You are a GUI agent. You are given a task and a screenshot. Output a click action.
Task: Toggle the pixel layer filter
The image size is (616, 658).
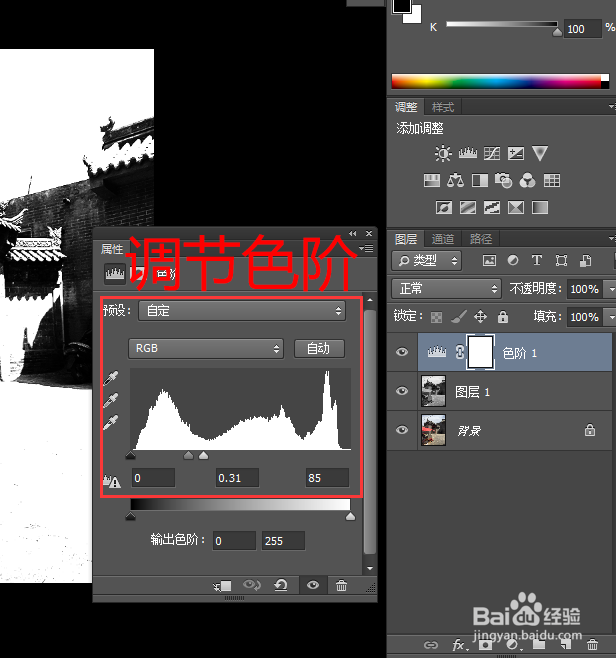[489, 261]
